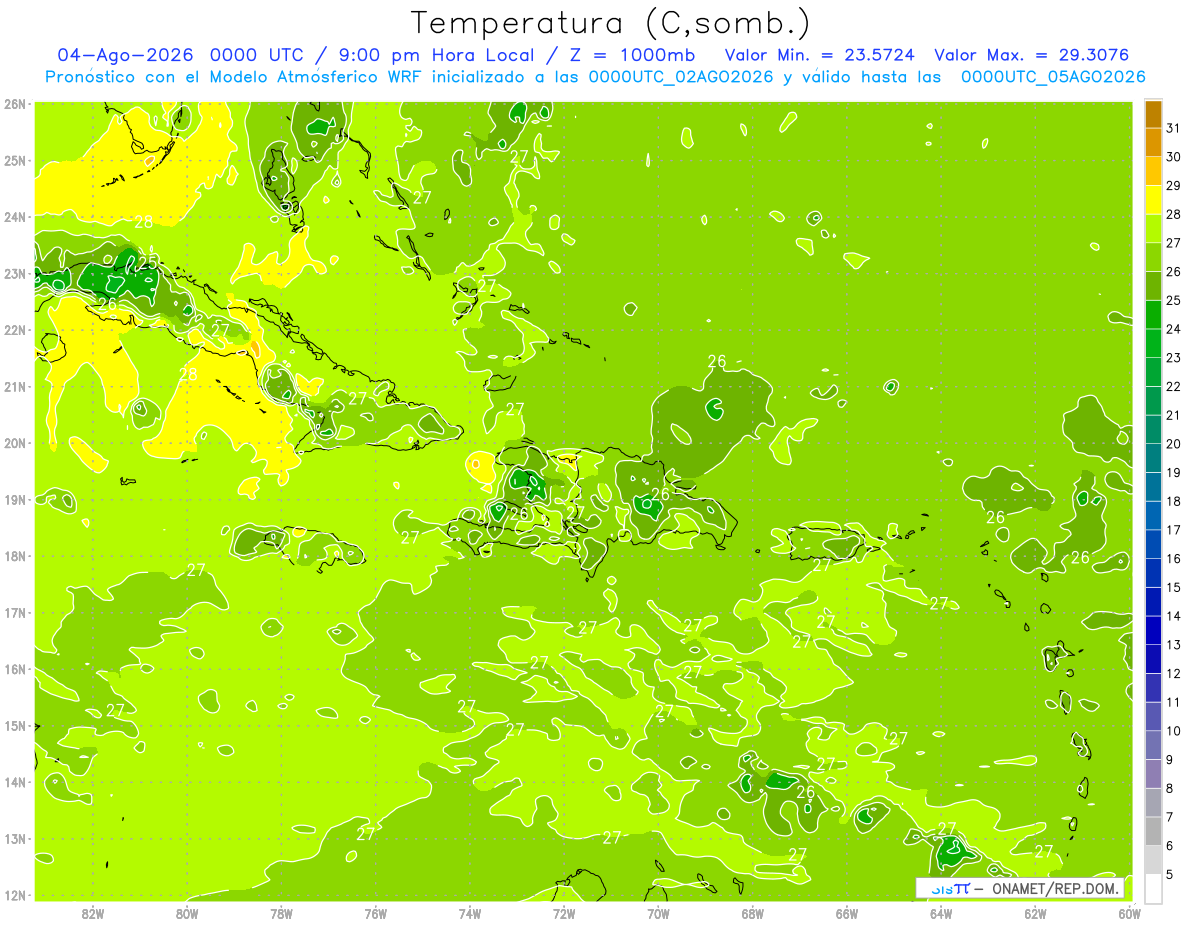Click the '12N' latitude axis label
1200x927 pixels.
point(15,895)
